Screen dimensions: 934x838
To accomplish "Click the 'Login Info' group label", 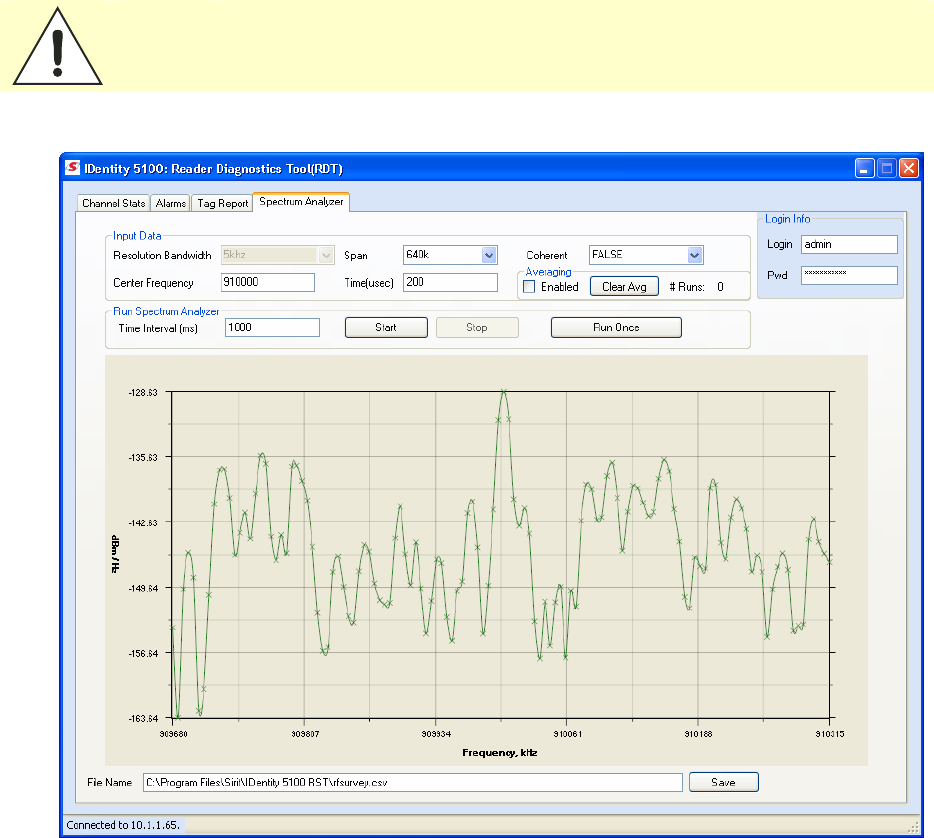I will click(x=787, y=219).
